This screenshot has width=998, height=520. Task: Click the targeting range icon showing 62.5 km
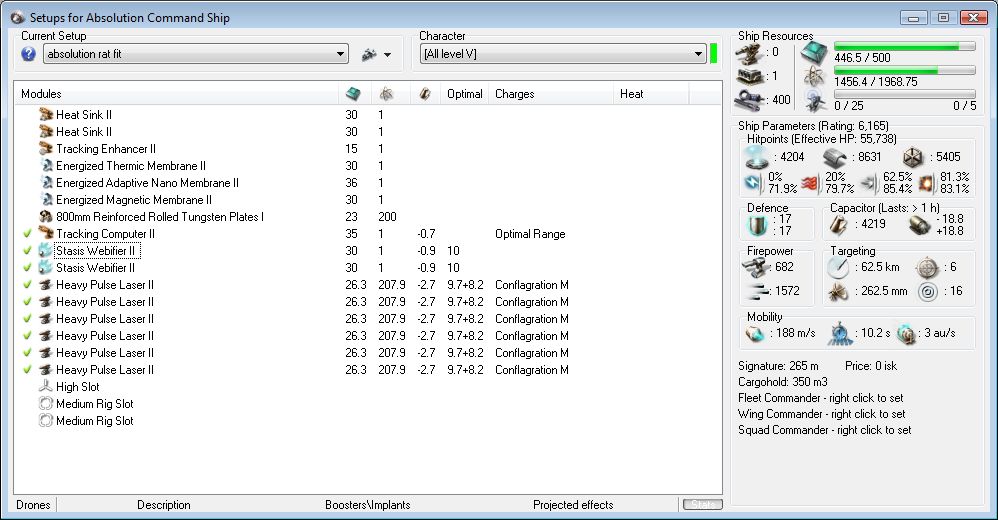[x=838, y=268]
